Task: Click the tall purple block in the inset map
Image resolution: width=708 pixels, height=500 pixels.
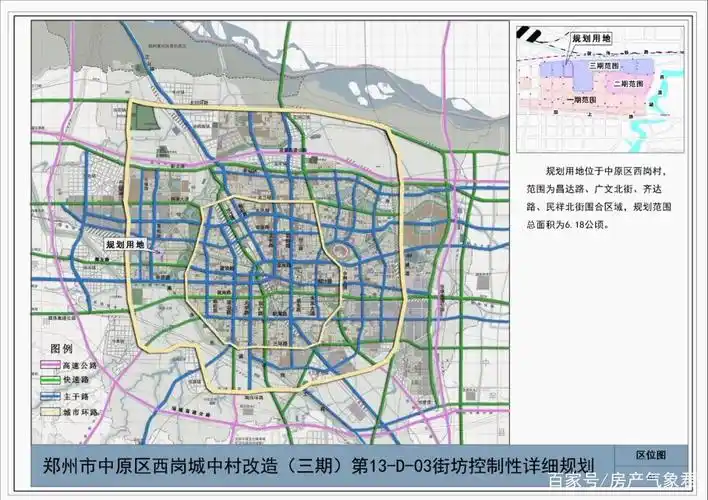Action: (585, 75)
